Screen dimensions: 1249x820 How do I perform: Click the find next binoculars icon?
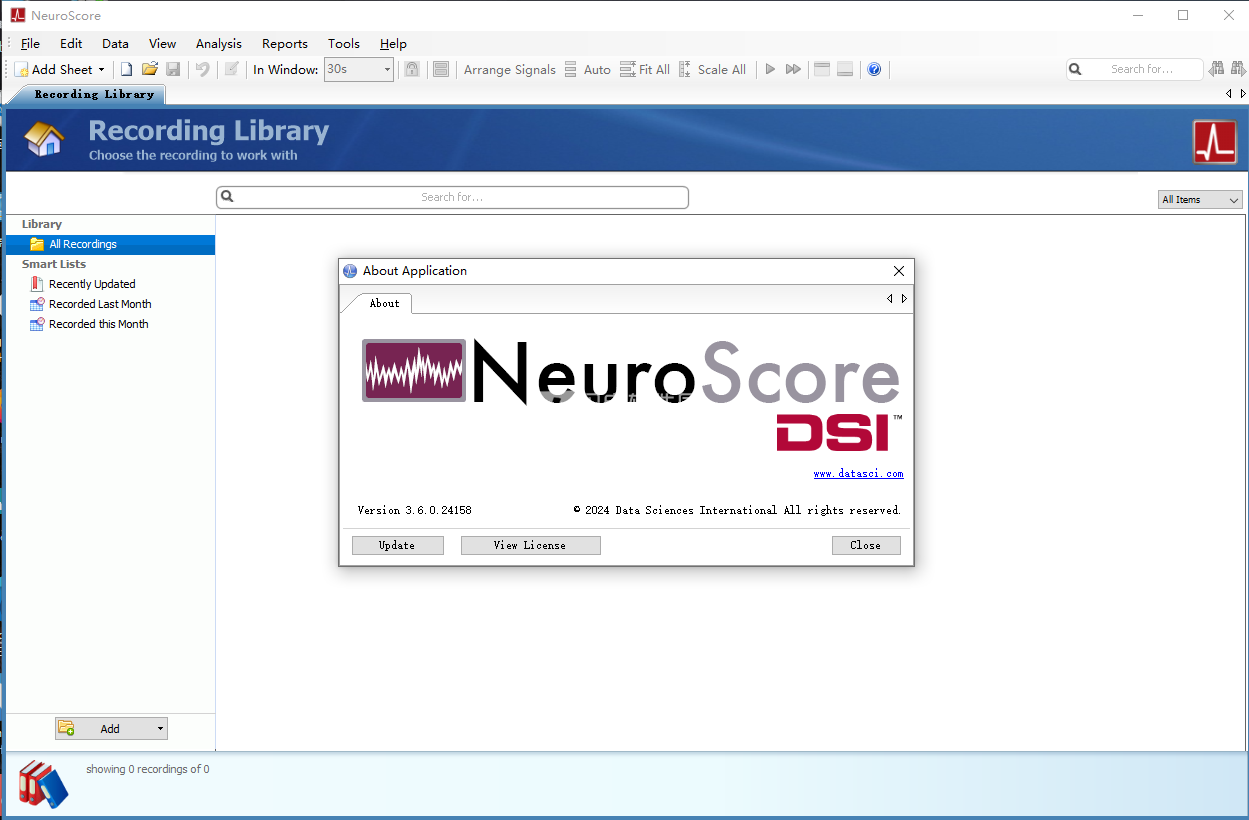1238,69
